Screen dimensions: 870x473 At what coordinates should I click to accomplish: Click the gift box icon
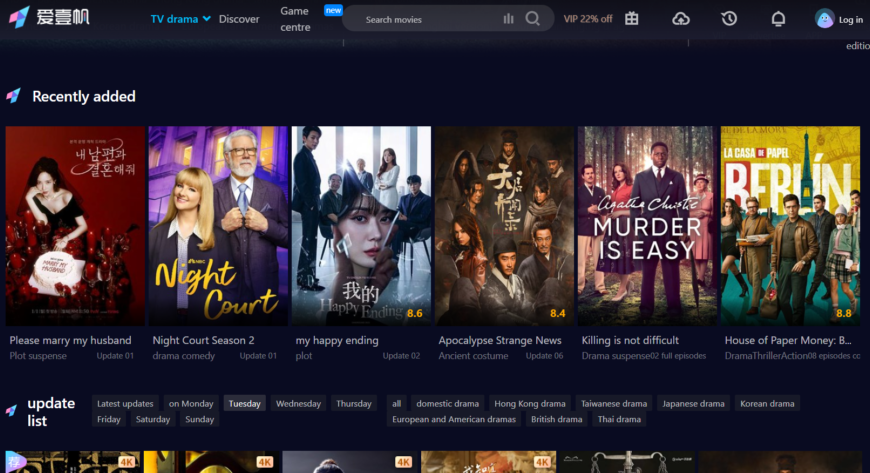click(631, 18)
